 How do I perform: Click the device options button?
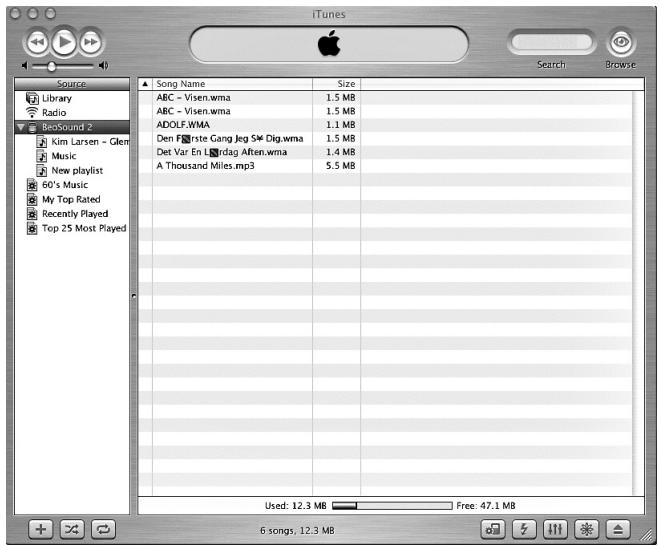pyautogui.click(x=493, y=529)
